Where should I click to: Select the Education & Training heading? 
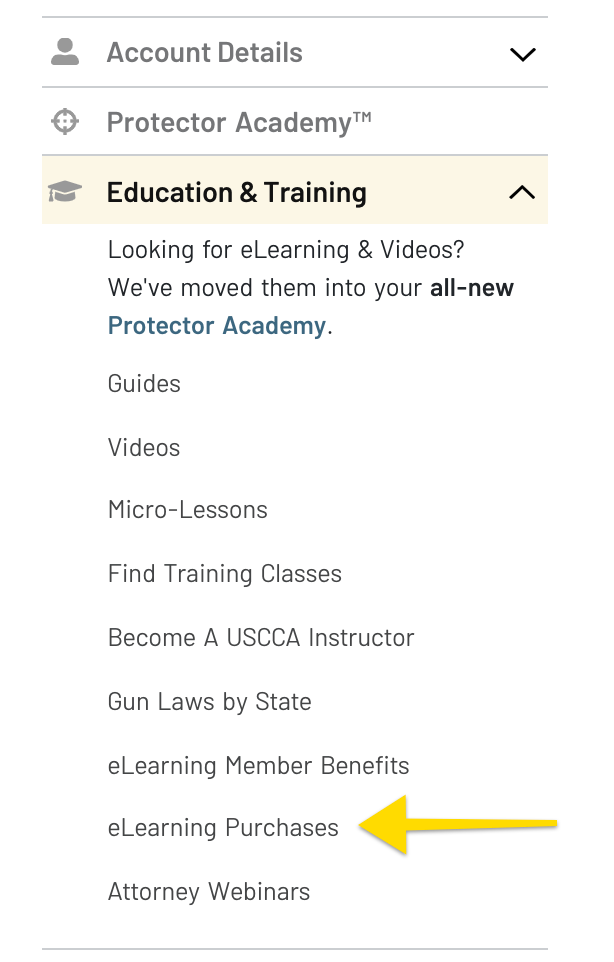pos(236,192)
